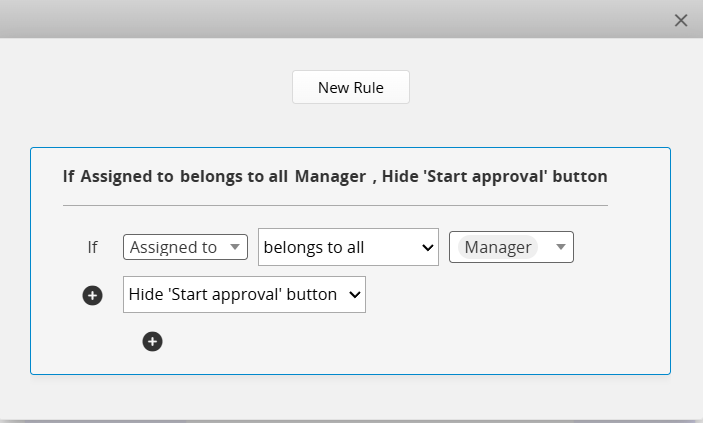Screen dimensions: 703x423
Task: Click the 'If' label before the condition
Action: click(x=92, y=247)
